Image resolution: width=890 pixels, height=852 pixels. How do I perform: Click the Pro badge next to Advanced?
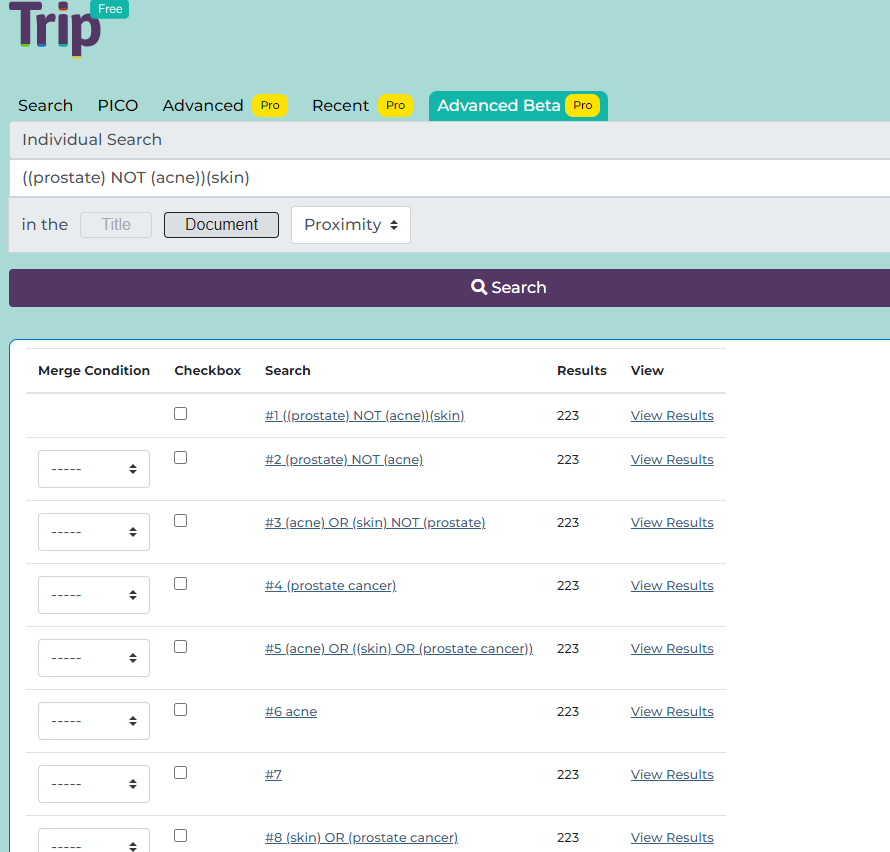[x=269, y=105]
